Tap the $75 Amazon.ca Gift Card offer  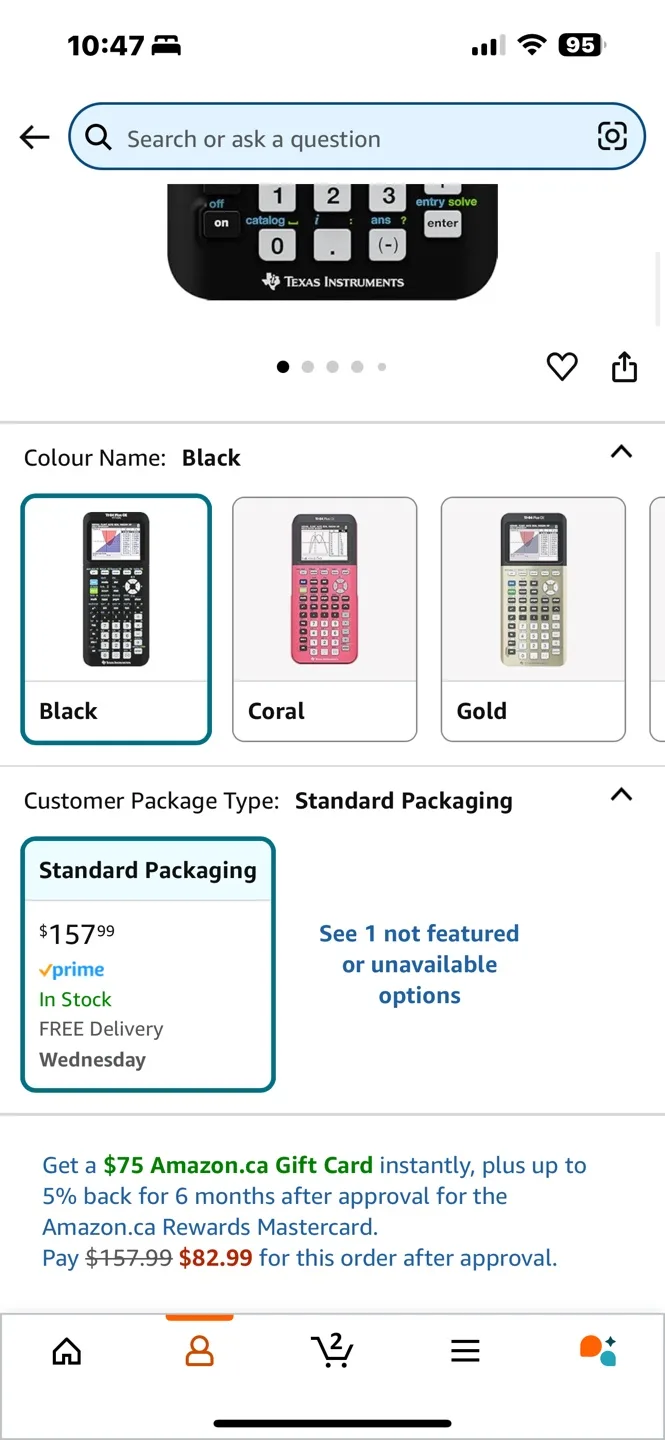click(x=238, y=1164)
